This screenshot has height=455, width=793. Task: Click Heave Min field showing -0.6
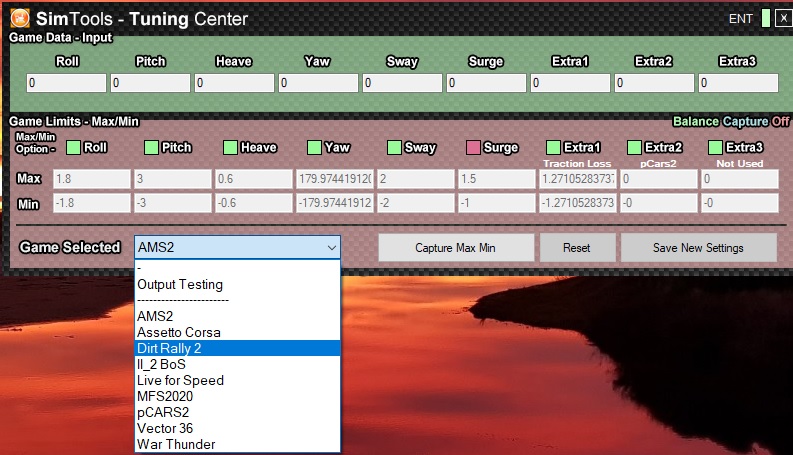pos(253,203)
